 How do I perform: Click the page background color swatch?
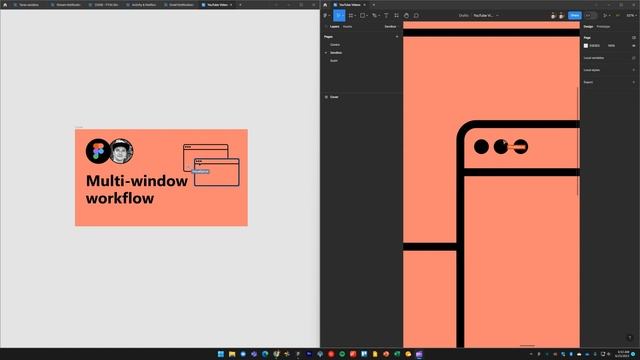click(x=586, y=46)
